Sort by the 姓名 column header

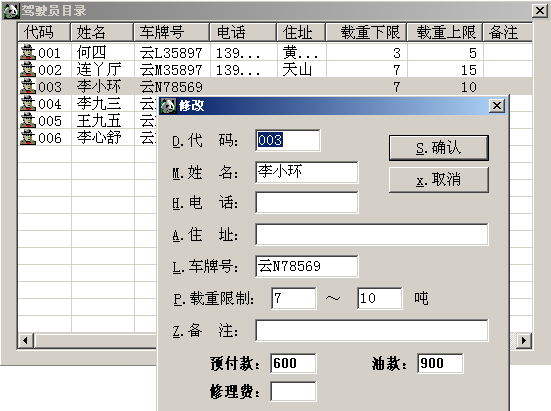click(102, 32)
